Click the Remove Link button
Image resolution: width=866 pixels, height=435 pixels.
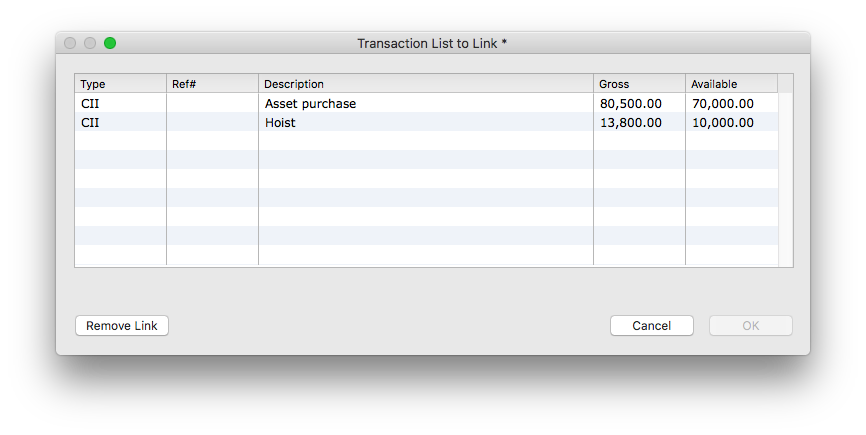click(x=122, y=326)
